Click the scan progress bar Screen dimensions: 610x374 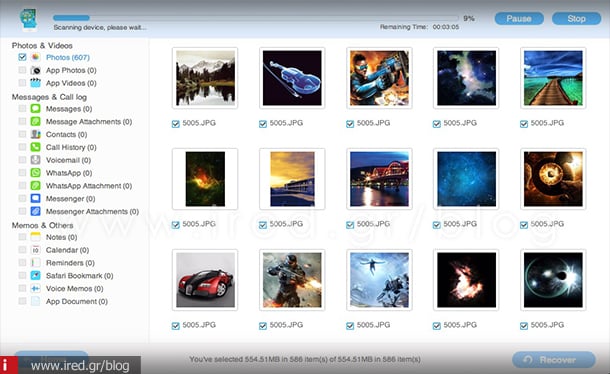[x=256, y=18]
